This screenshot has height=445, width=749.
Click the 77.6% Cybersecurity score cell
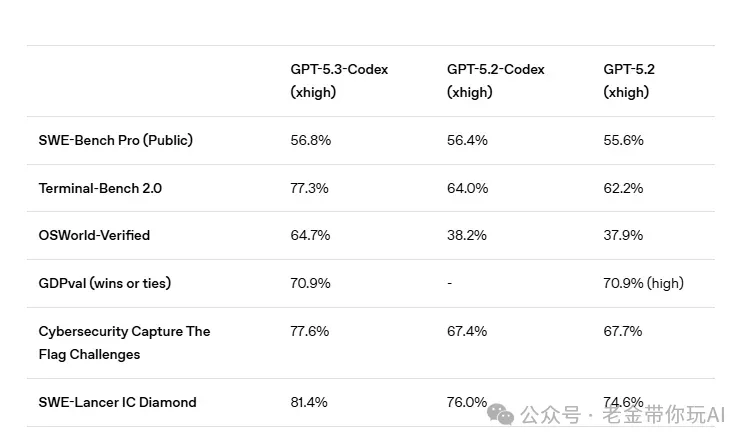click(310, 331)
